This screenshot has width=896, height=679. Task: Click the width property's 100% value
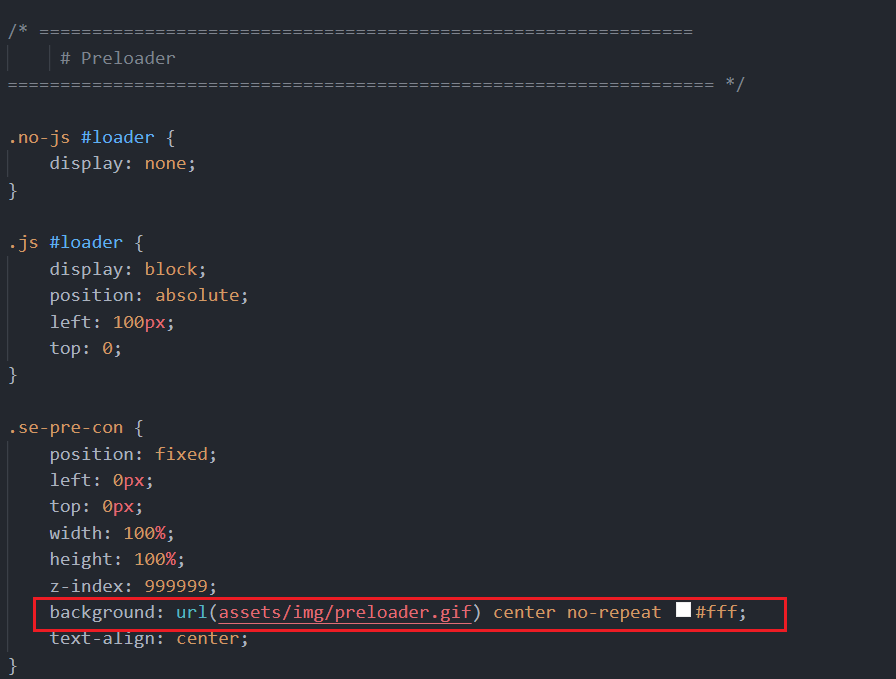144,533
